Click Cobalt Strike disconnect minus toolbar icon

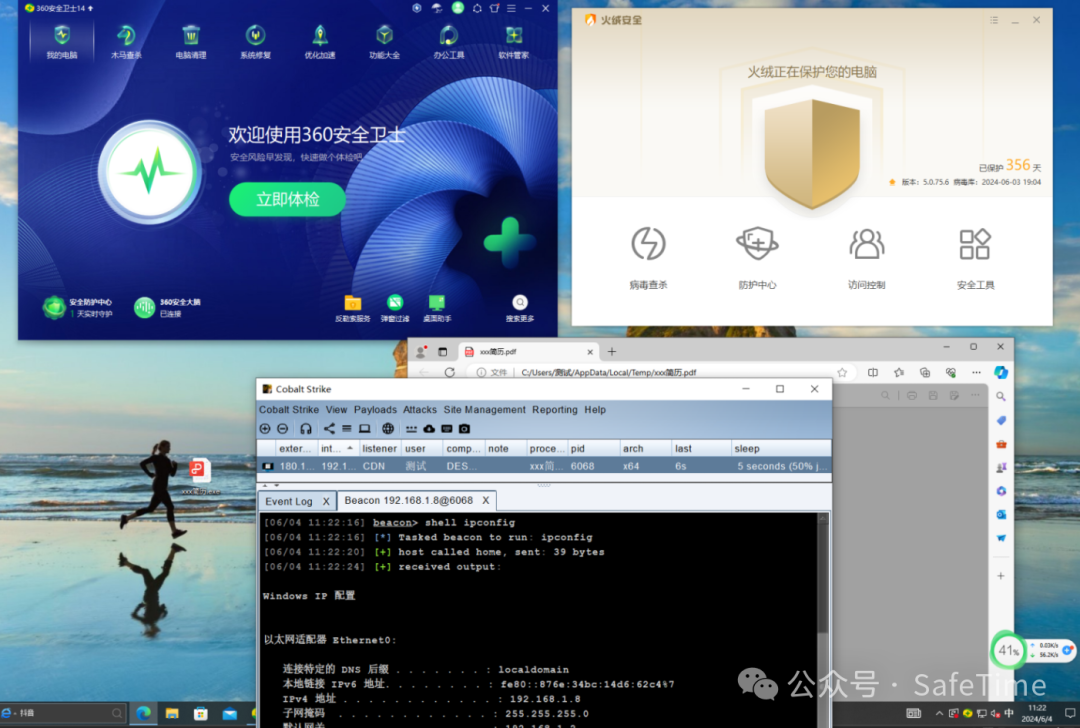[282, 428]
